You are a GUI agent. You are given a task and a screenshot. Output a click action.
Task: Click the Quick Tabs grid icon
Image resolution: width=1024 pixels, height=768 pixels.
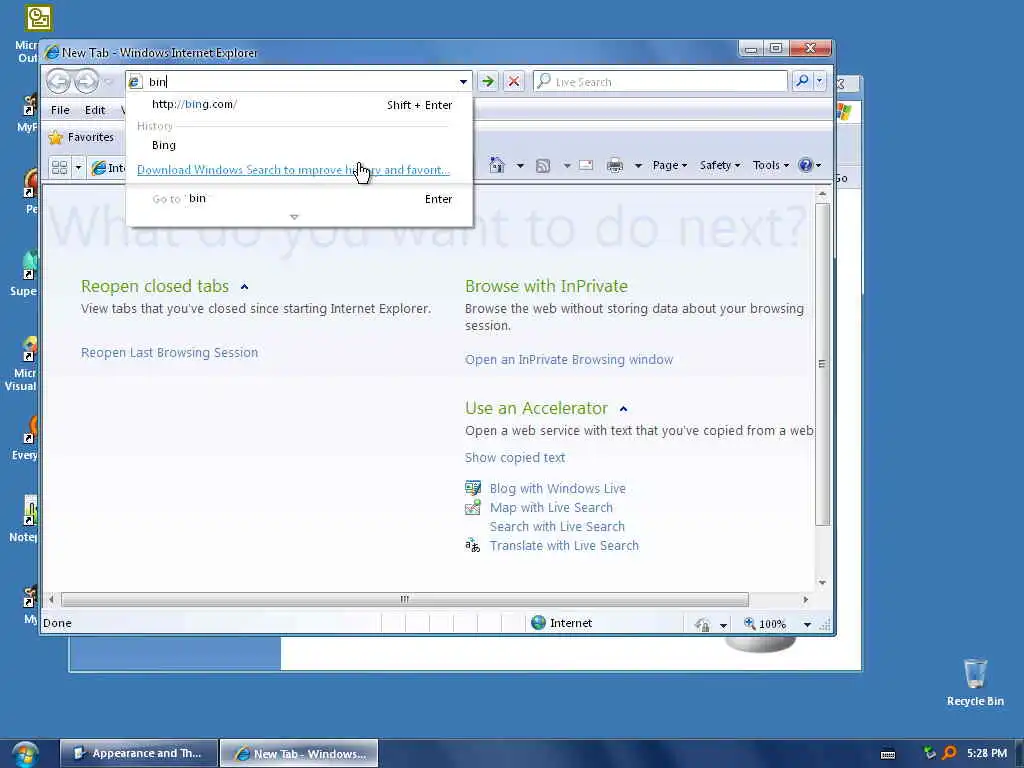click(59, 168)
